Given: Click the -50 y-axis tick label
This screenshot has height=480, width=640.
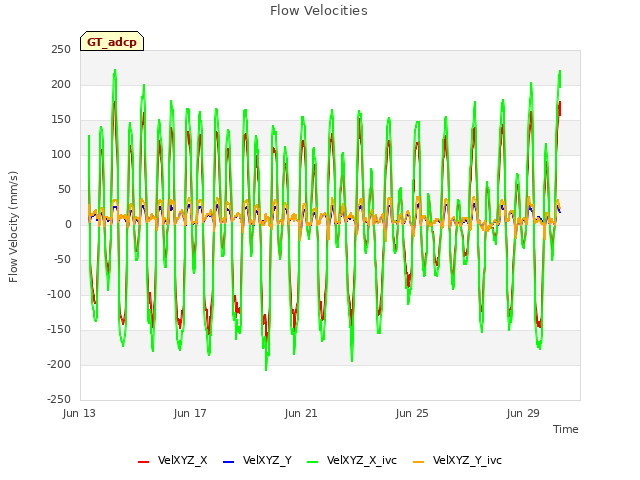Looking at the screenshot, I should tap(62, 260).
